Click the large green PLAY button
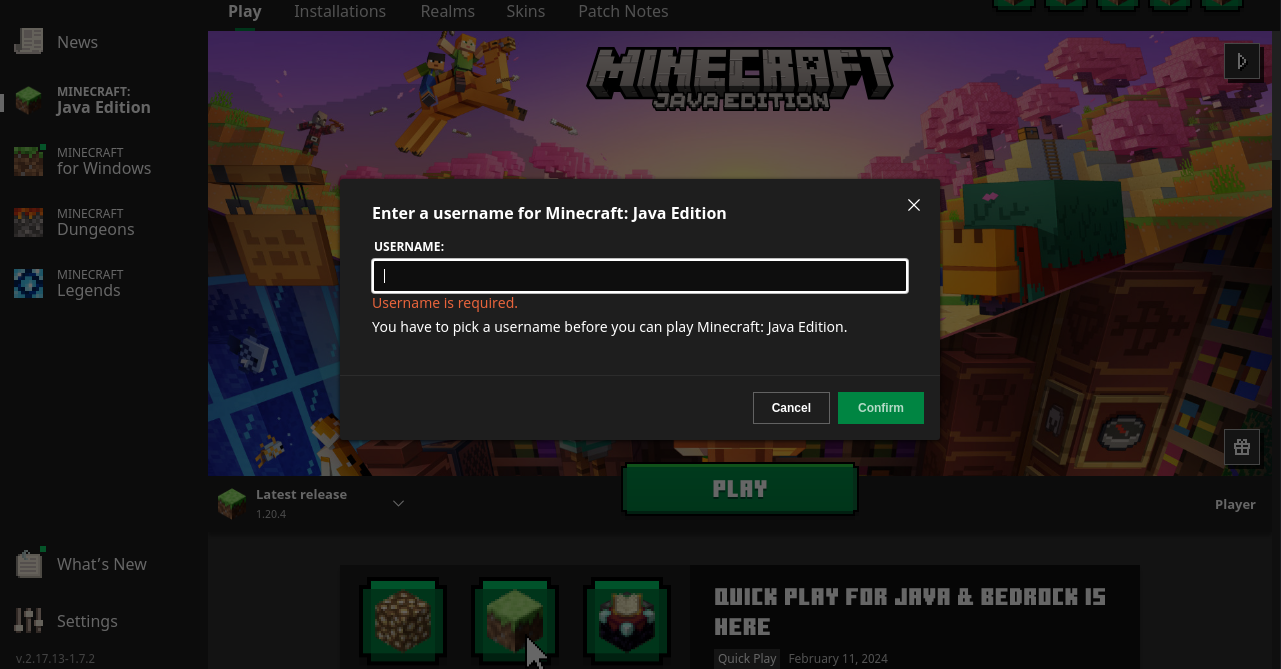 coord(740,489)
